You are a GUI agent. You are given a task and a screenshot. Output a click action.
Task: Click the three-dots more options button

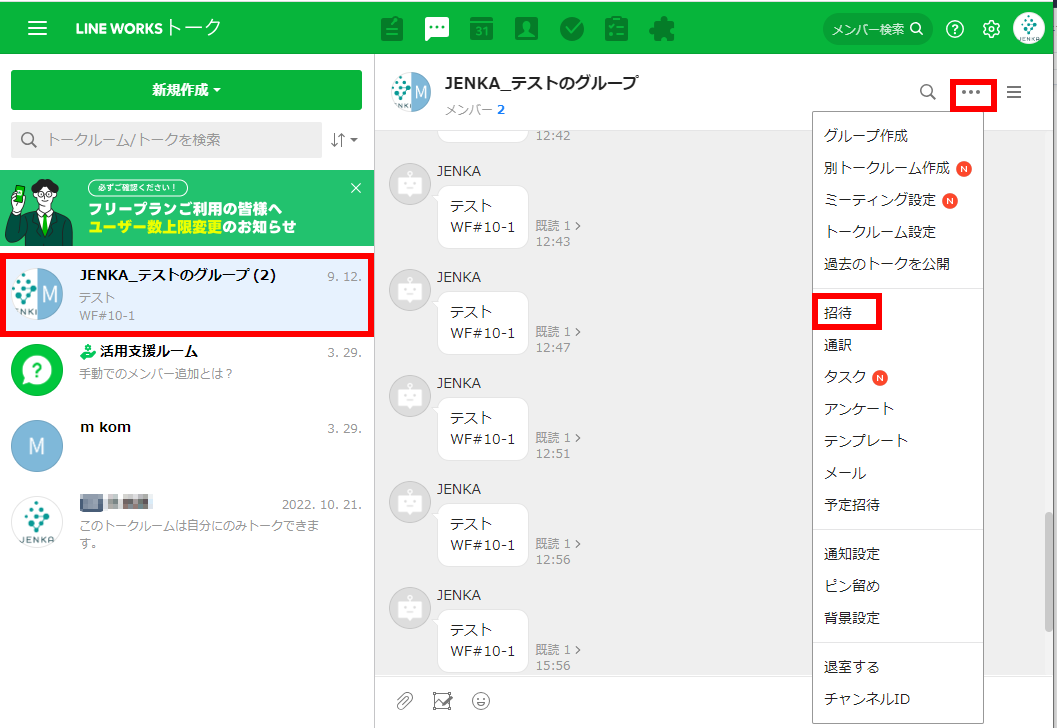(x=971, y=92)
